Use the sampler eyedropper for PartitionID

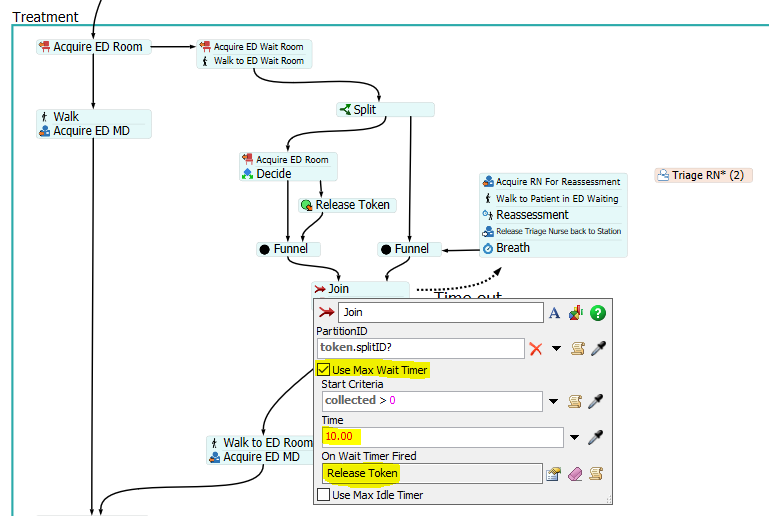click(598, 349)
